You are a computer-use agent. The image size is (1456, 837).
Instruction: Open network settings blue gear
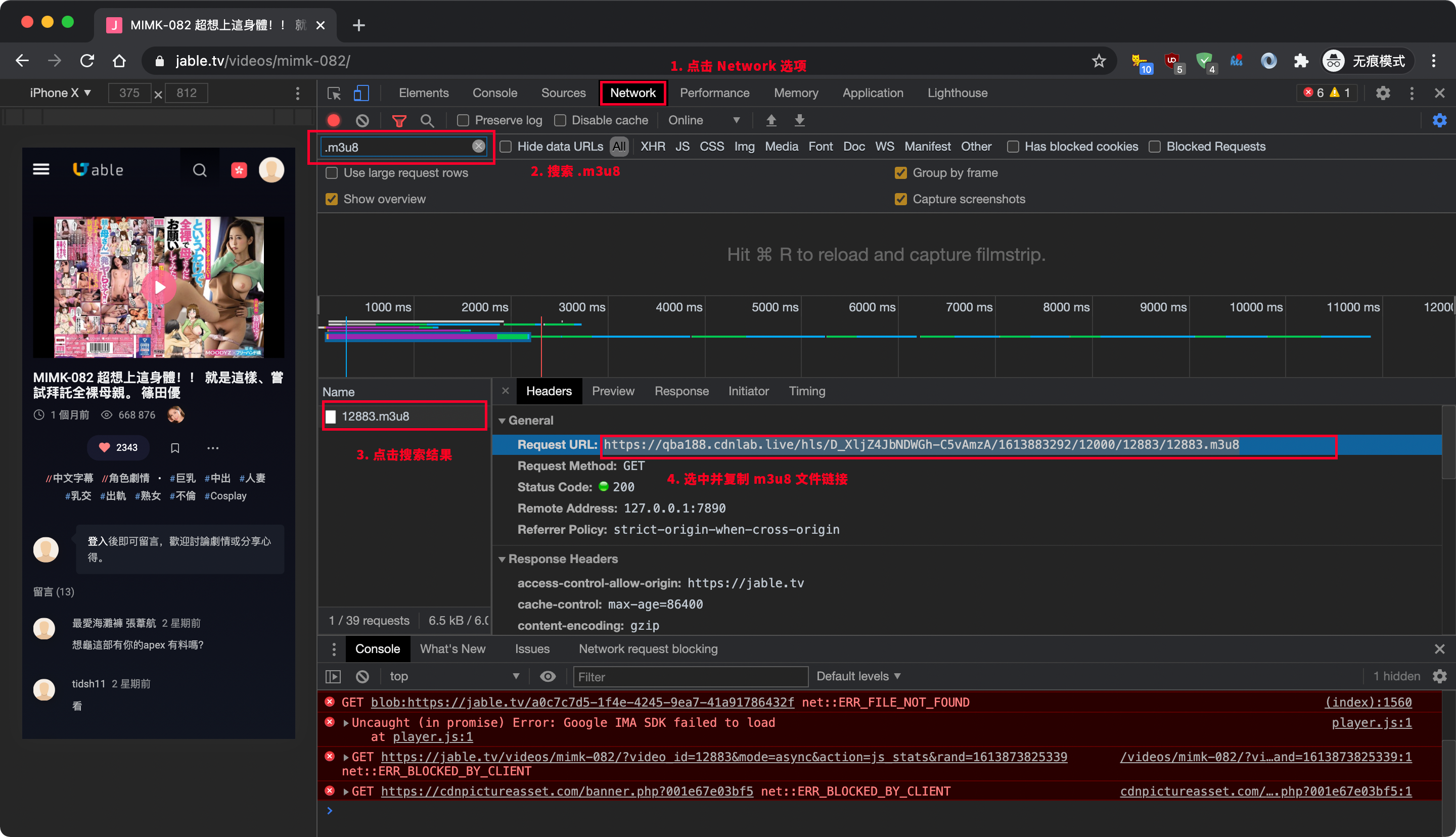(x=1439, y=120)
